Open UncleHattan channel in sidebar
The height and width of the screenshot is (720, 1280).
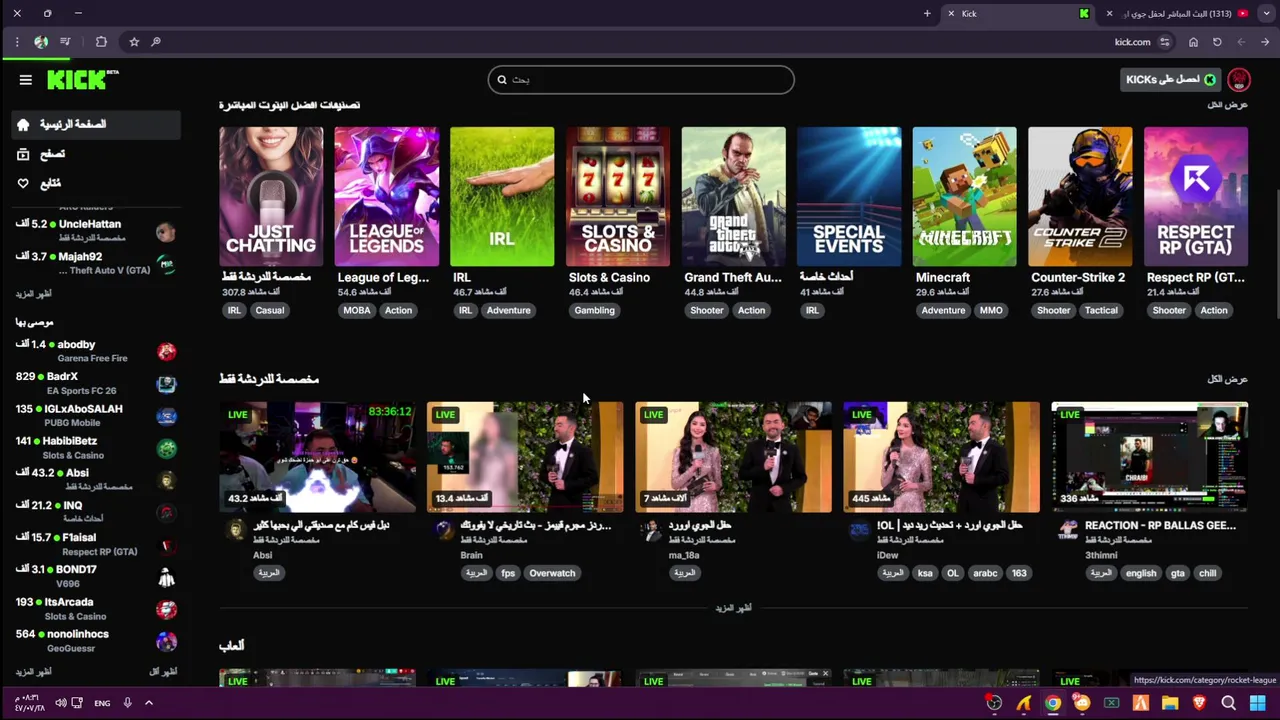click(x=97, y=231)
